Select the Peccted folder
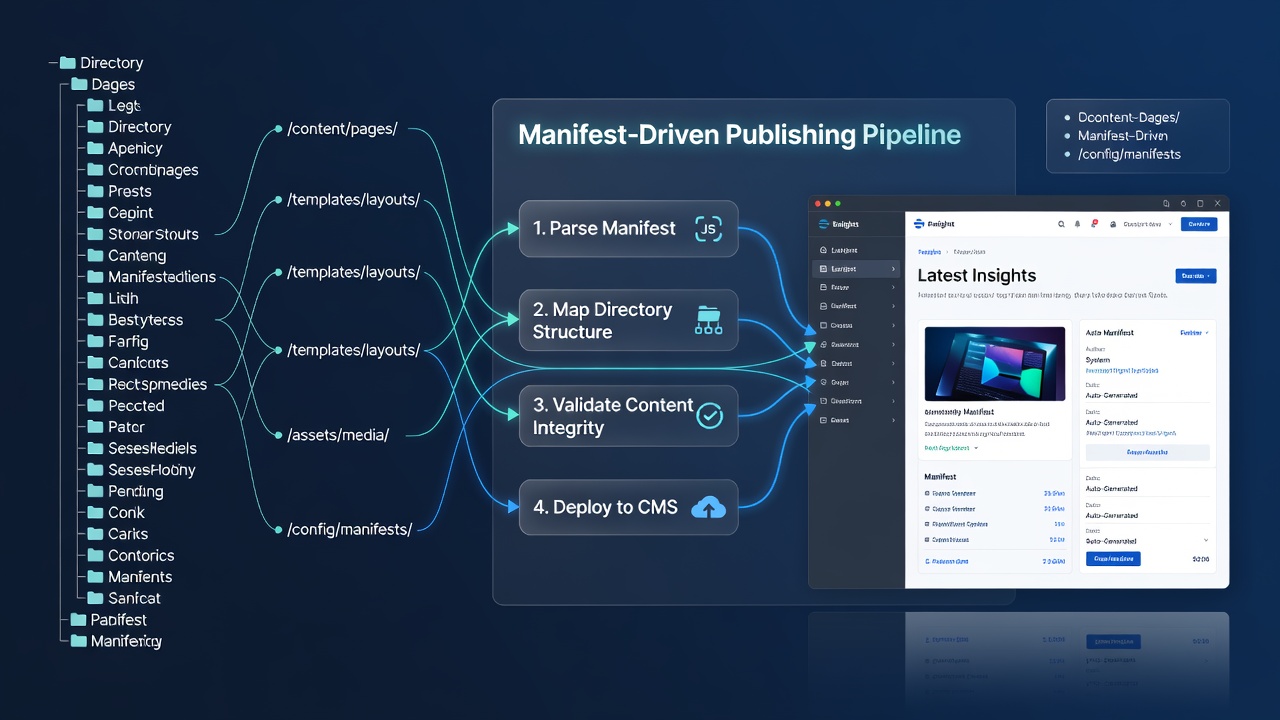Screen dimensions: 1280x720 point(125,405)
